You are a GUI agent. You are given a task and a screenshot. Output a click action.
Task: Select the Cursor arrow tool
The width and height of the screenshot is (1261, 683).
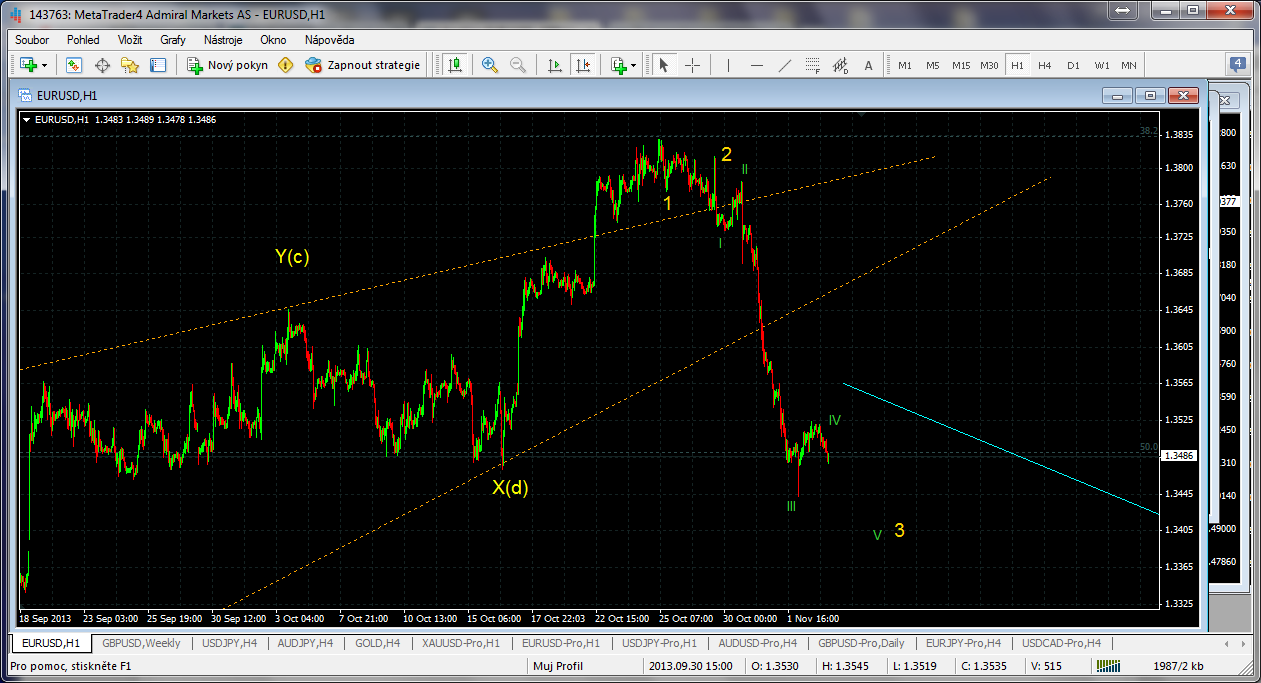click(x=663, y=65)
